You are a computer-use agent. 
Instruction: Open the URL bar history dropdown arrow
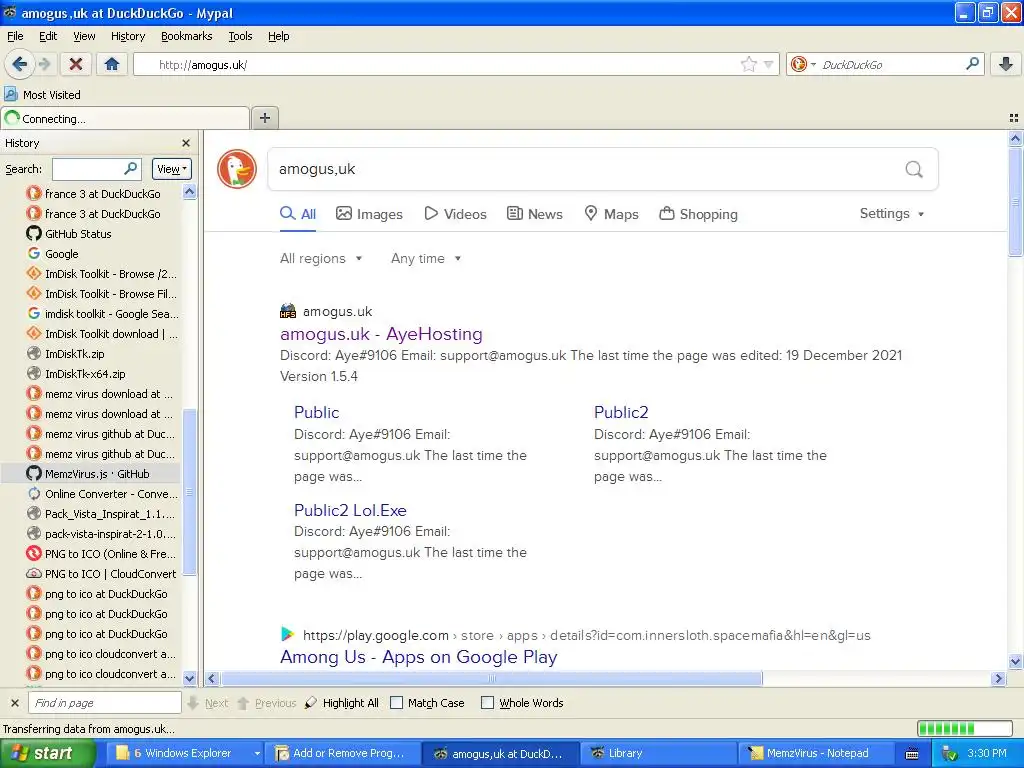coord(769,64)
